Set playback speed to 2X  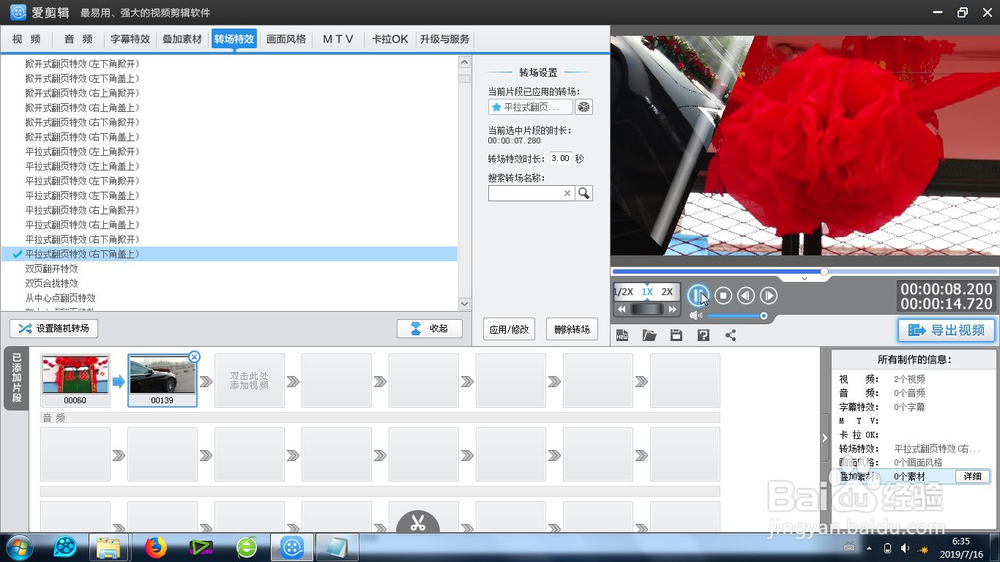[667, 292]
